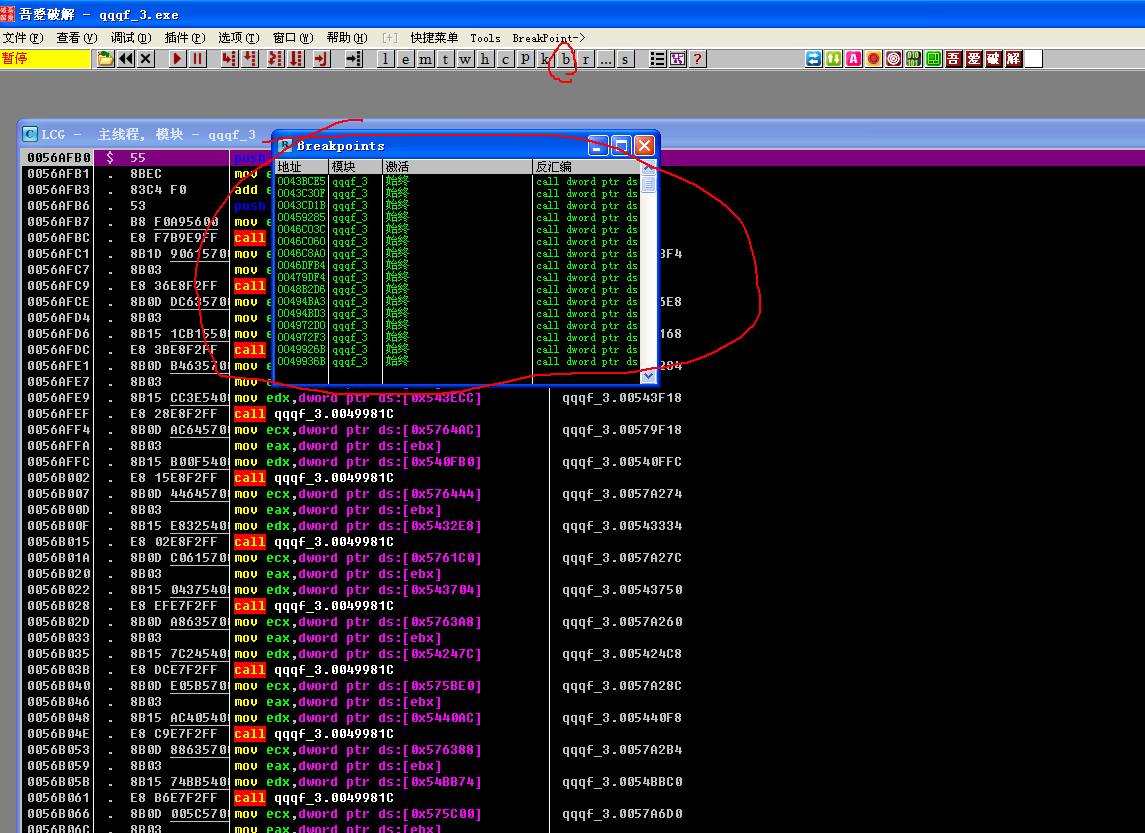Click the step into icon
This screenshot has width=1145, height=833.
point(229,59)
